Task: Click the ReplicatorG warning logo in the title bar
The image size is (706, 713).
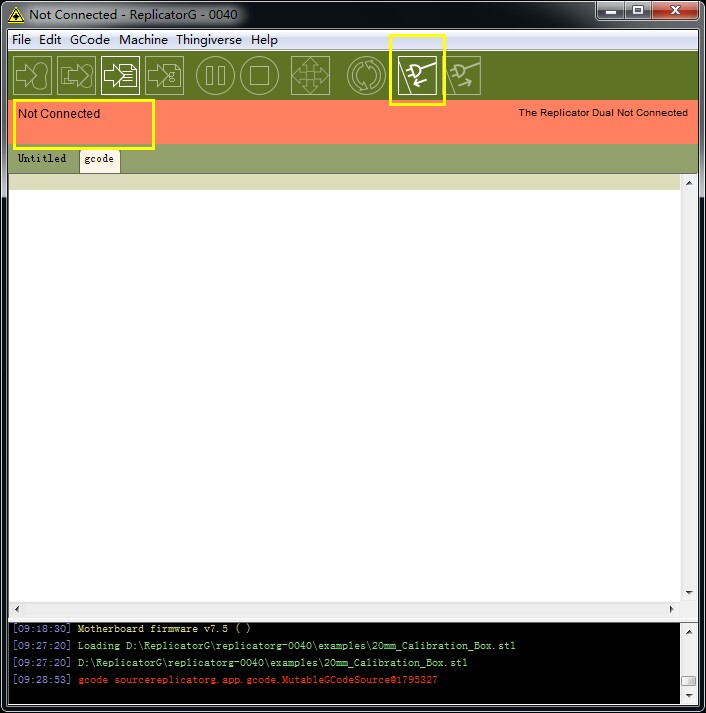Action: [x=16, y=15]
